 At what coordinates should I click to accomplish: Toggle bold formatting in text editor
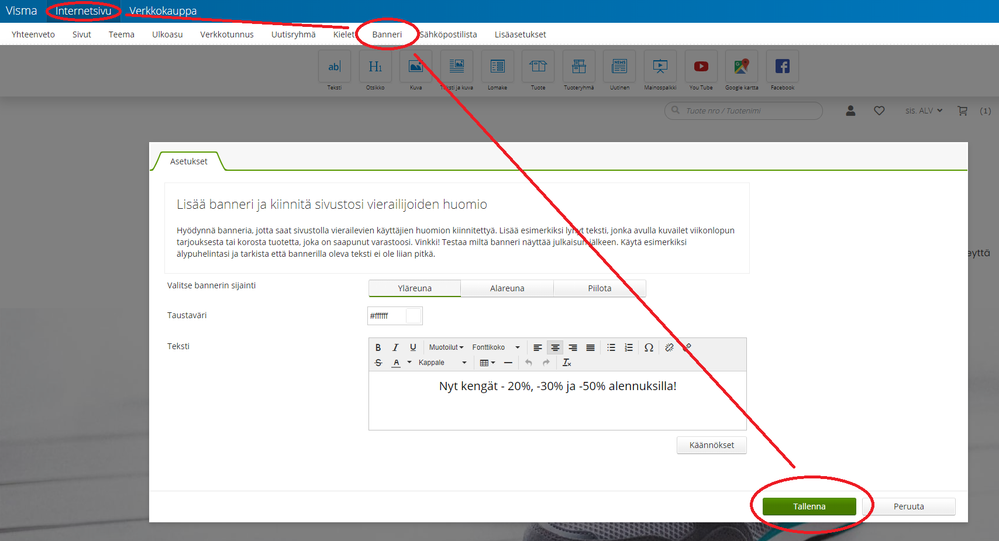pos(378,347)
